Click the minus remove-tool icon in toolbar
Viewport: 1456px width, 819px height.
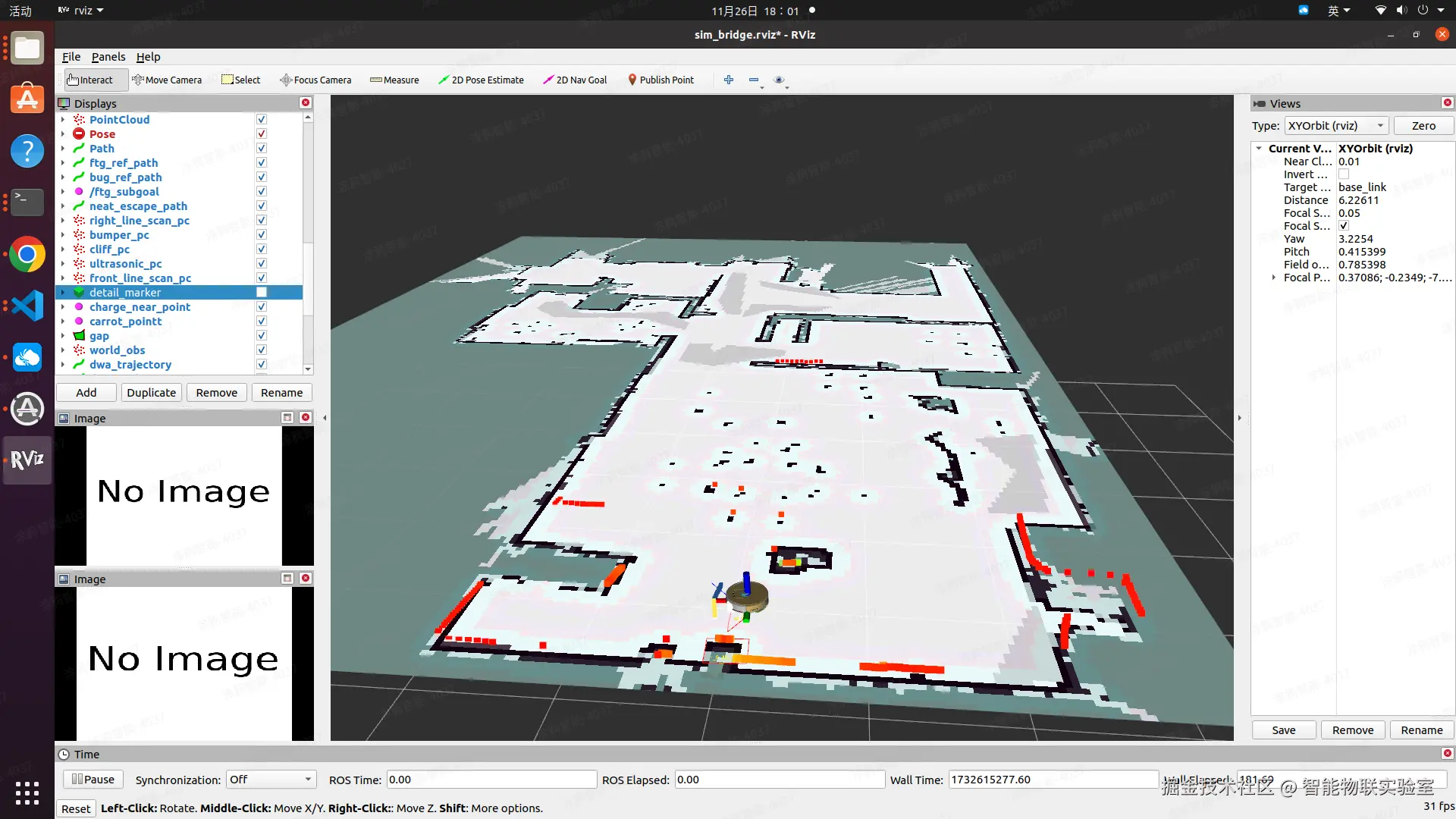coord(754,80)
